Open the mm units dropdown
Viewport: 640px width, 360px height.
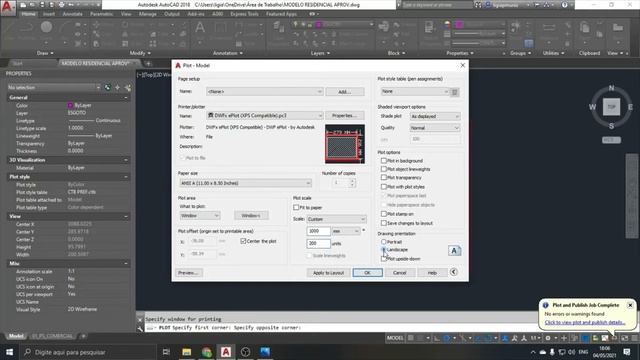point(346,231)
